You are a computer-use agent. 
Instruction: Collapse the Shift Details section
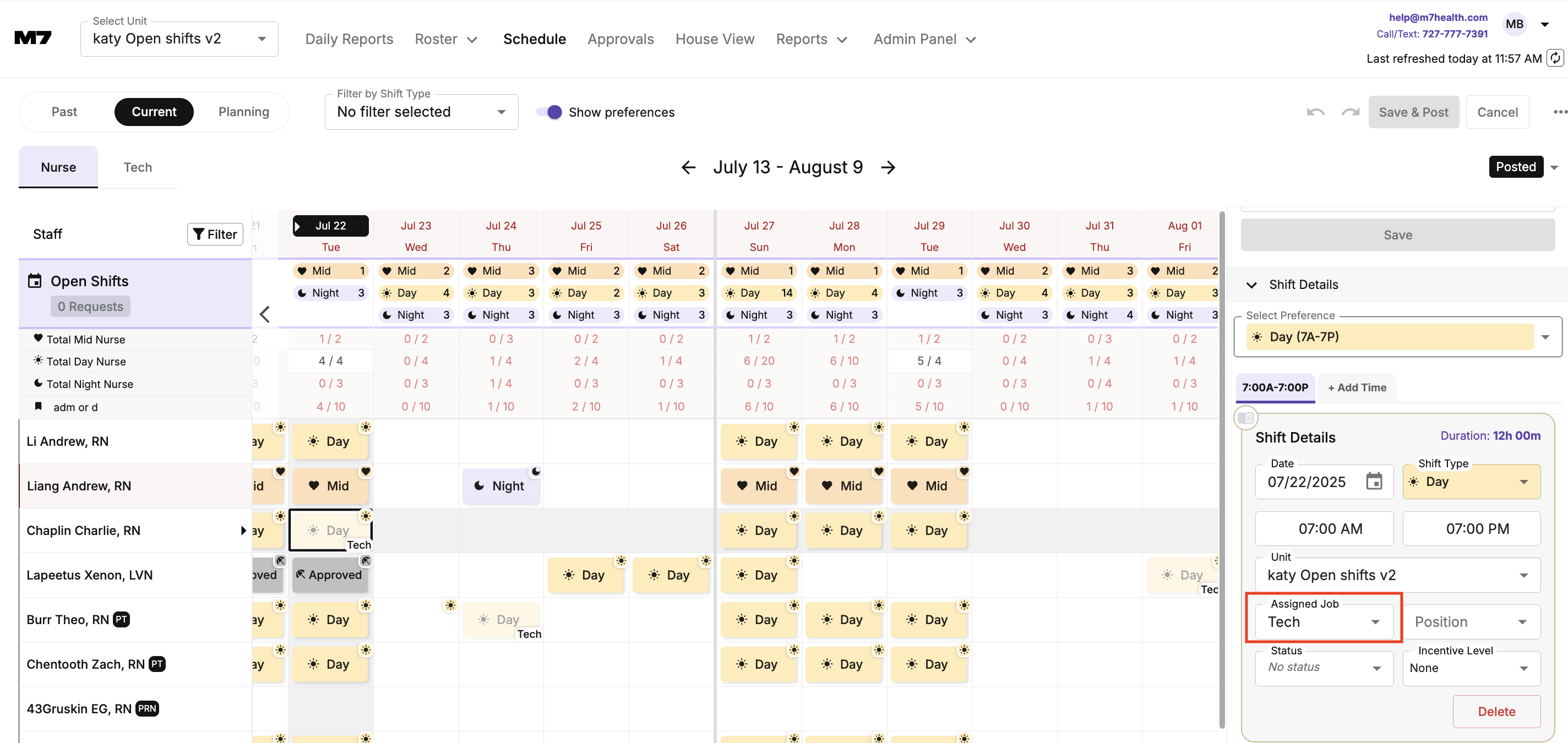pyautogui.click(x=1251, y=285)
